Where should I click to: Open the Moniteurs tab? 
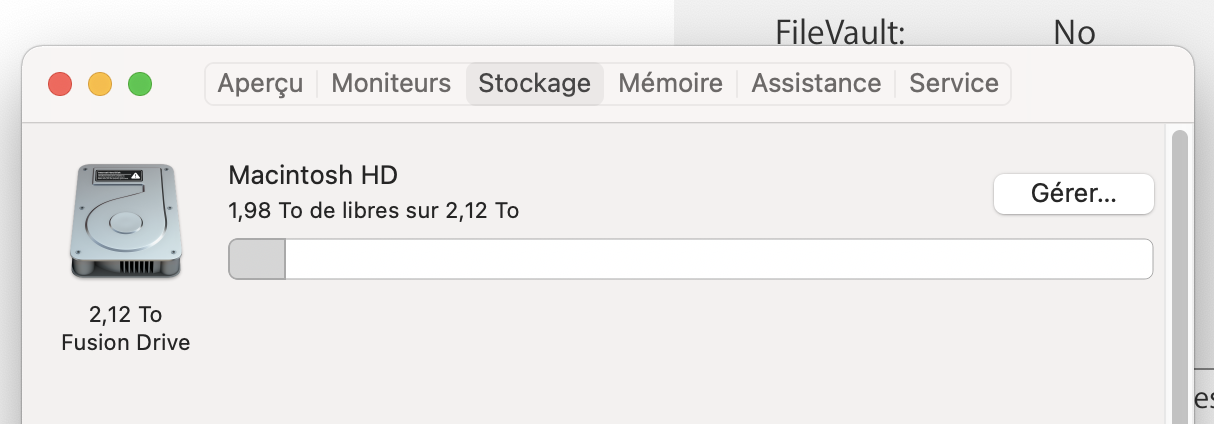coord(391,83)
